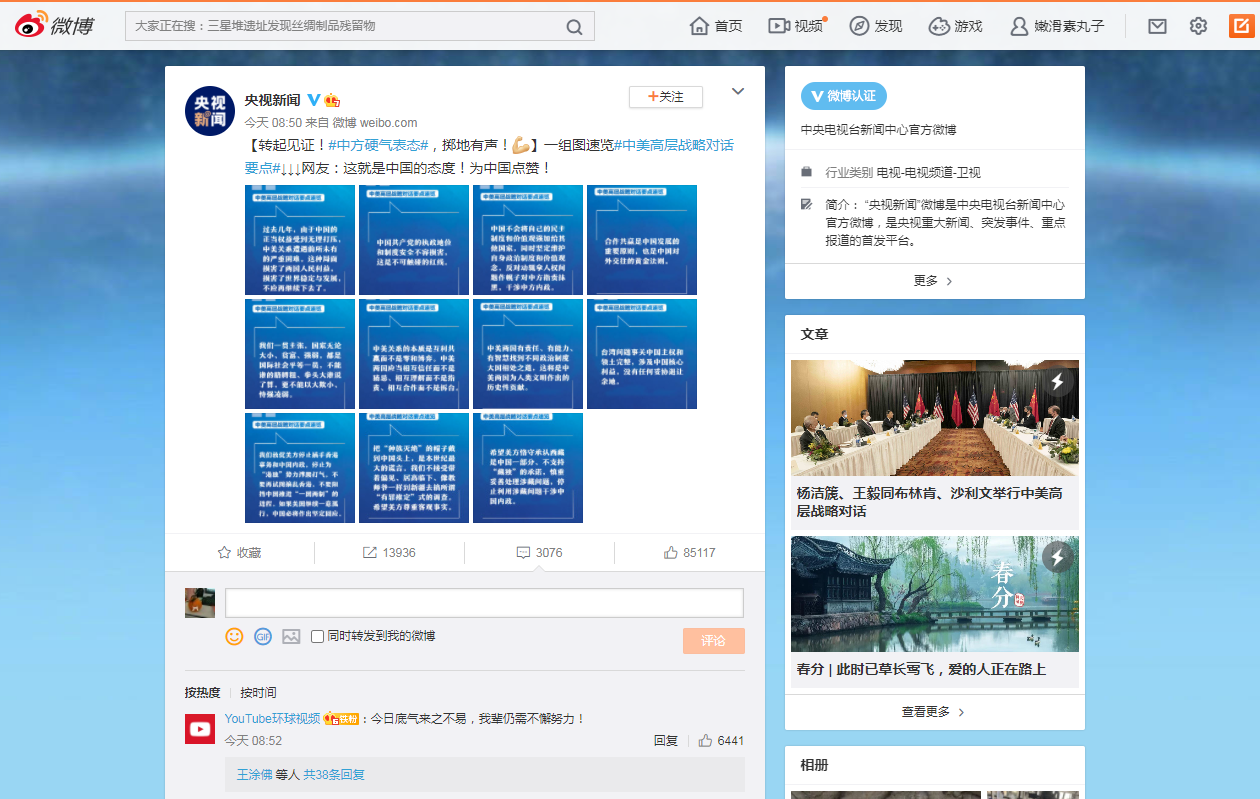Viewport: 1260px width, 799px height.
Task: Click my avatar beside comment box
Action: pyautogui.click(x=200, y=603)
